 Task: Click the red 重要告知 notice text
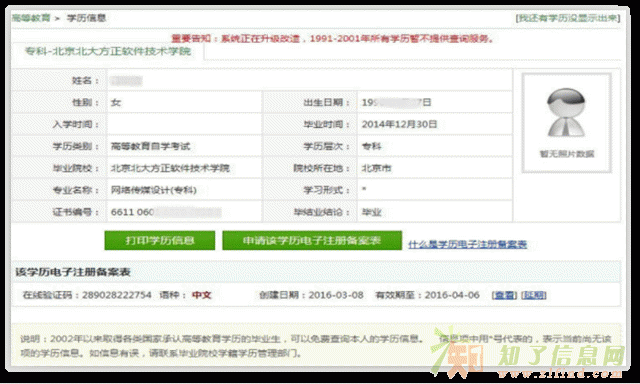[x=333, y=39]
